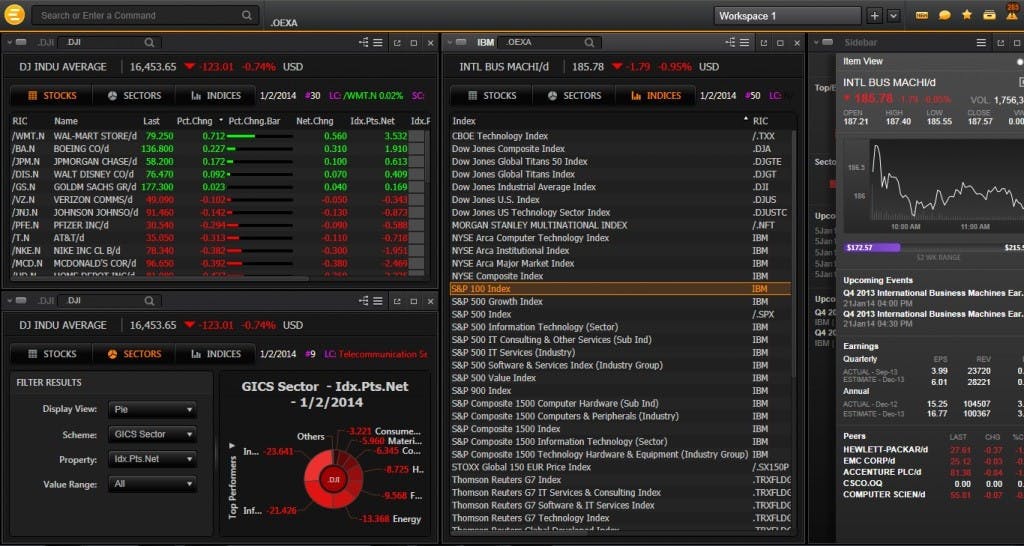
Task: Open the workspace list chevron next to plus
Action: (x=893, y=16)
